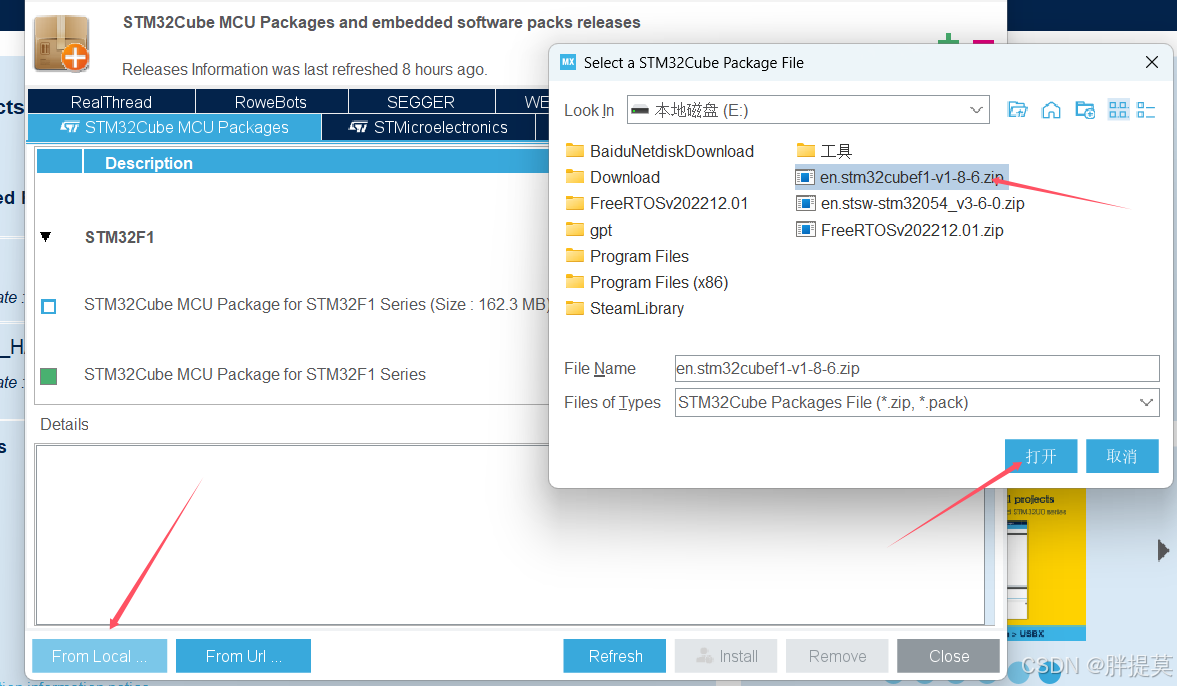Image resolution: width=1177 pixels, height=686 pixels.
Task: Open the gpt folder
Action: tap(589, 230)
